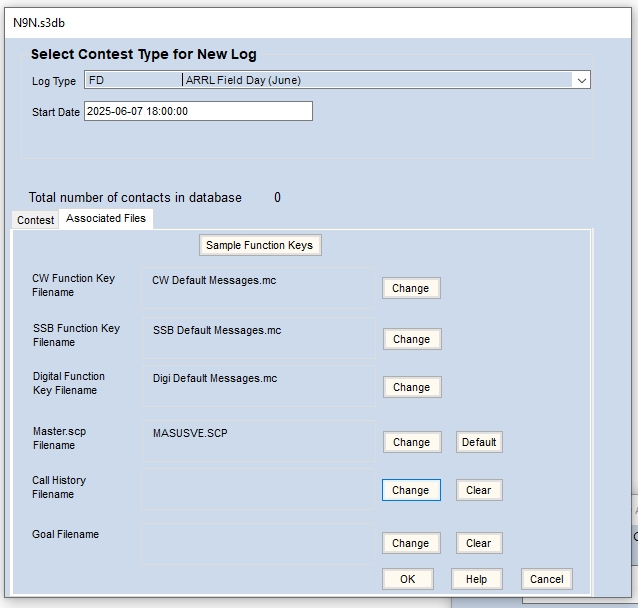Image resolution: width=638 pixels, height=608 pixels.
Task: Change the CW Function Key filename
Action: (410, 288)
